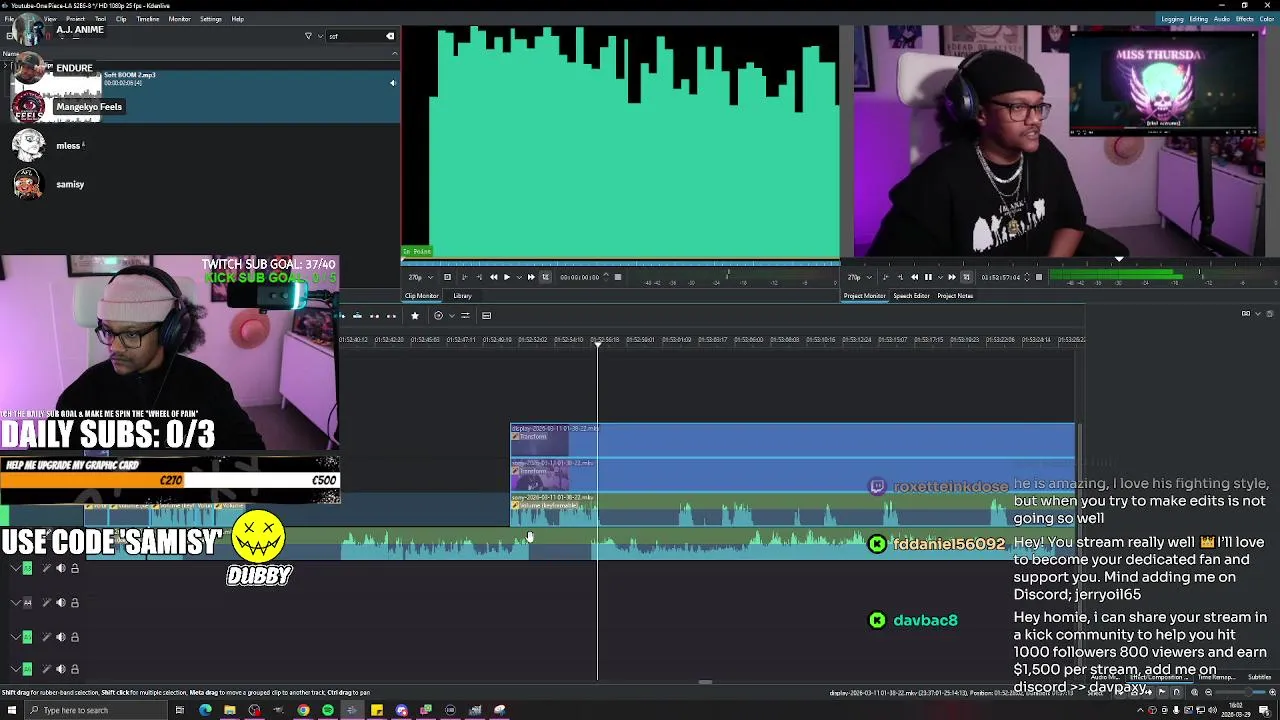Switch to the Project Notes tab
This screenshot has height=720, width=1280.
coord(955,296)
